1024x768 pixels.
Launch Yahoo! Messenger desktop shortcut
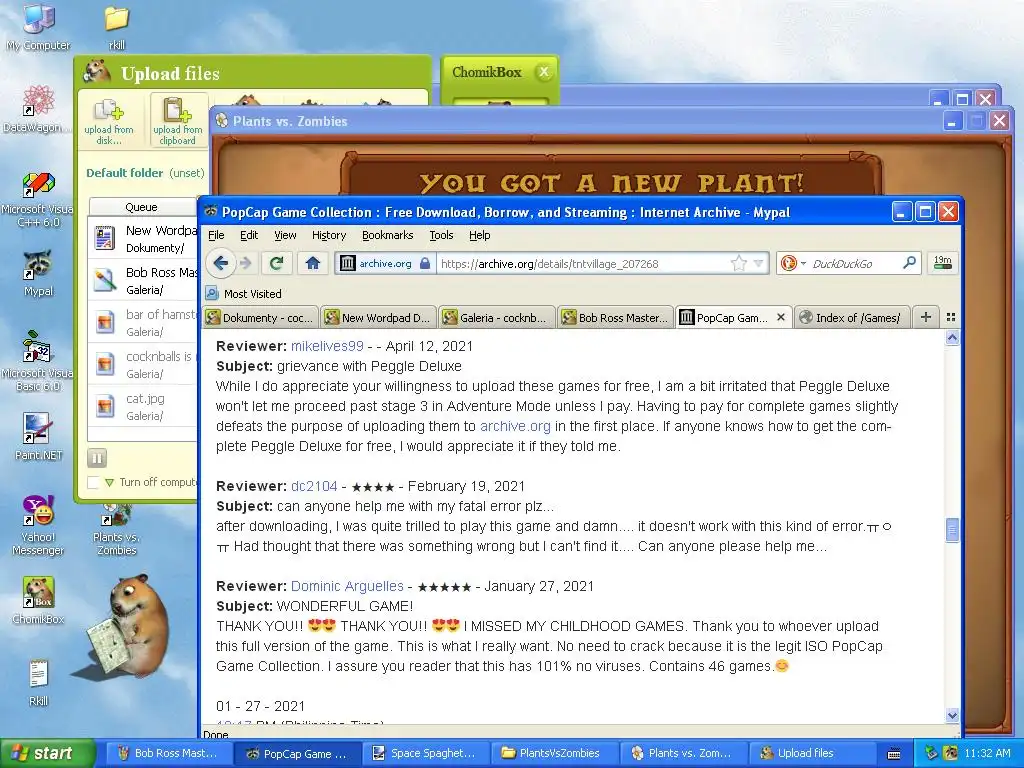38,526
